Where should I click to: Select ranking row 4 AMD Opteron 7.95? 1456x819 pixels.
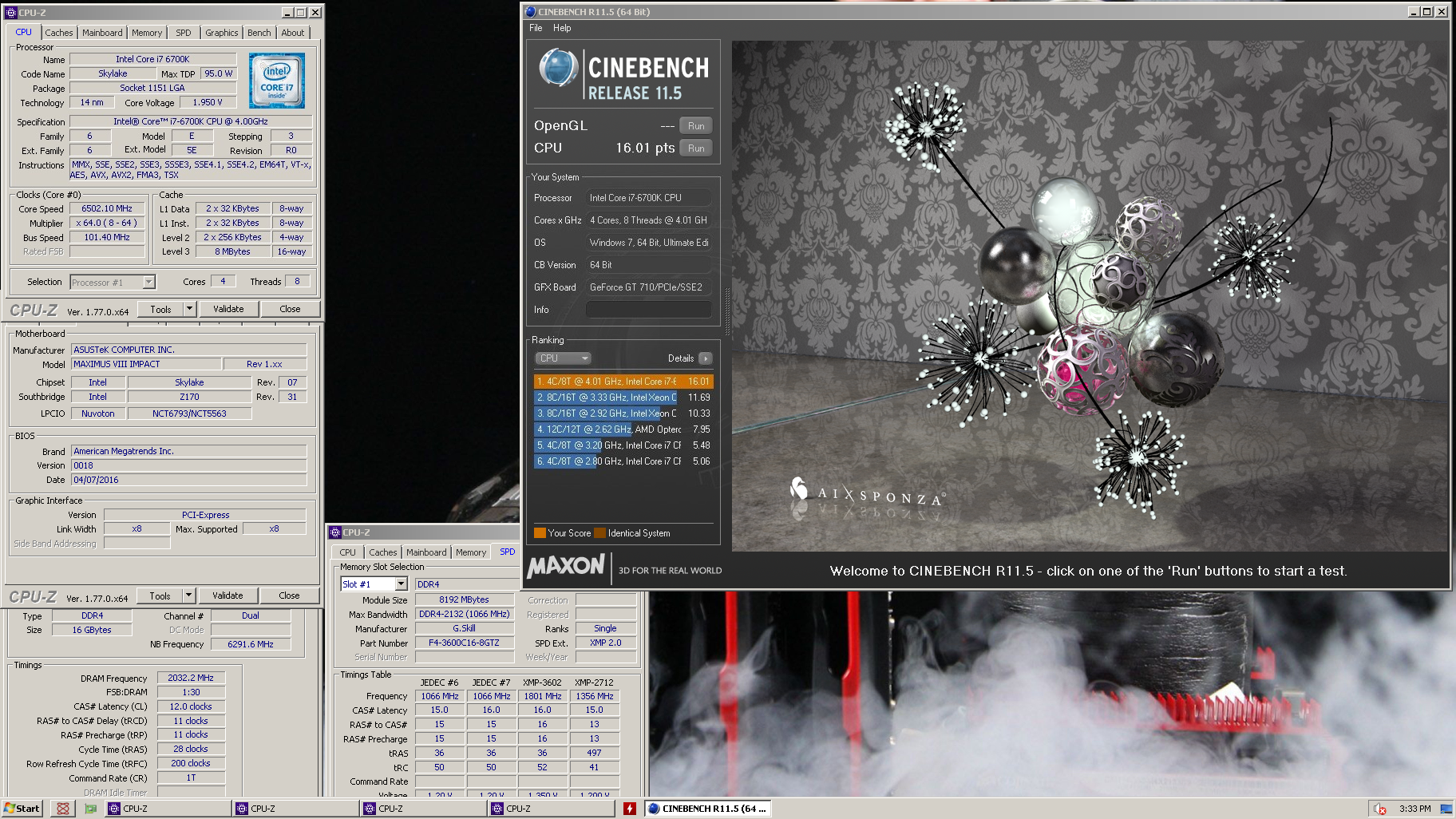coord(623,429)
